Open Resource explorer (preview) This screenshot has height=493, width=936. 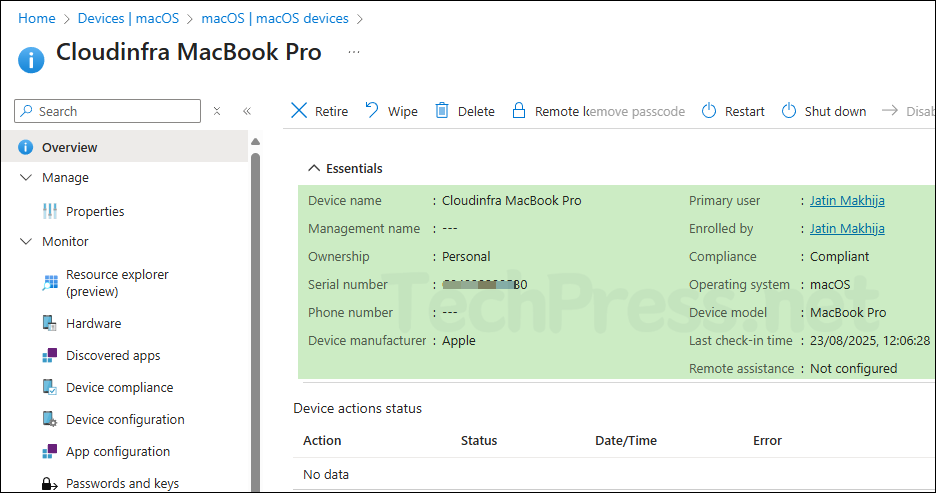117,283
